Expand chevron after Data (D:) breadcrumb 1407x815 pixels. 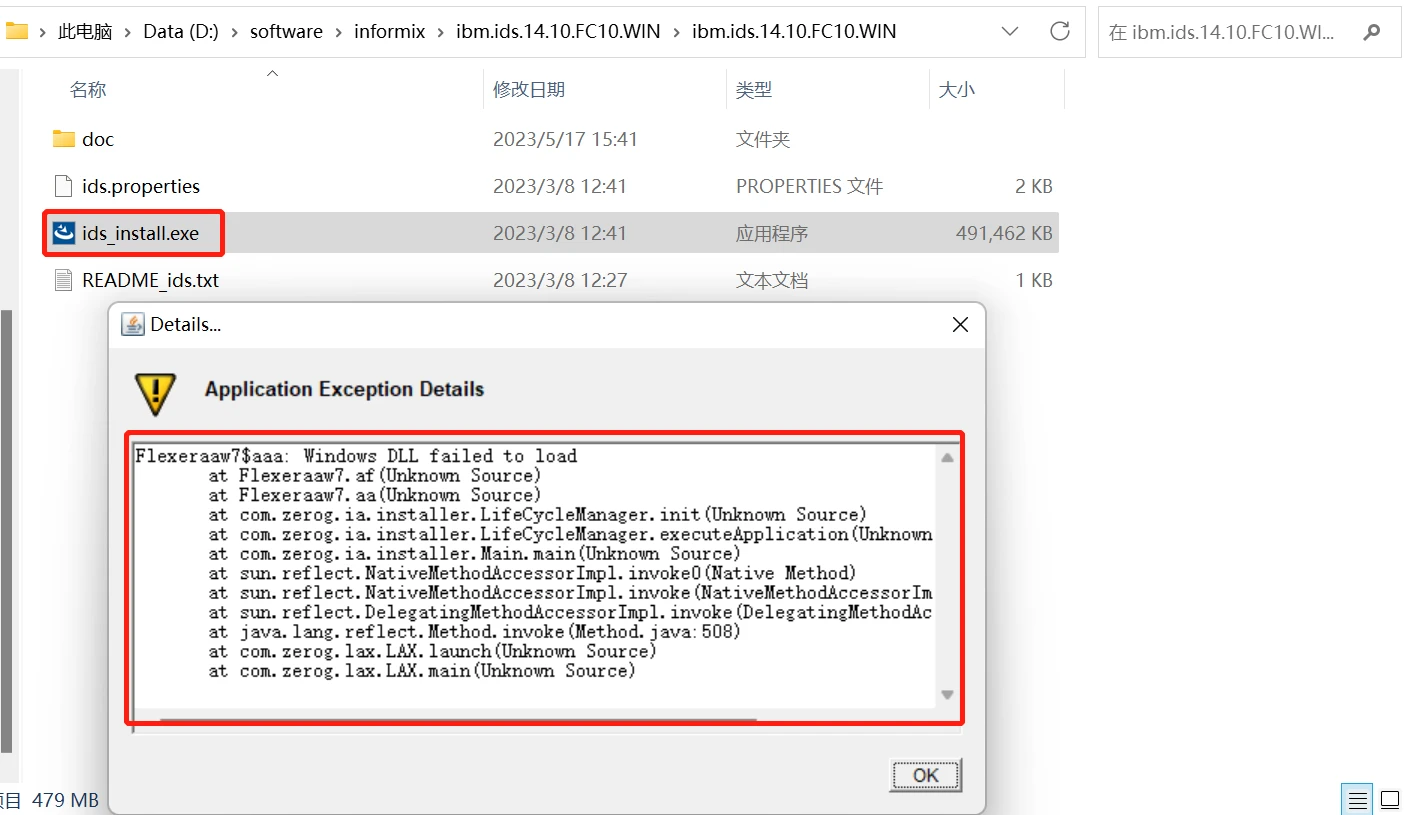click(235, 32)
